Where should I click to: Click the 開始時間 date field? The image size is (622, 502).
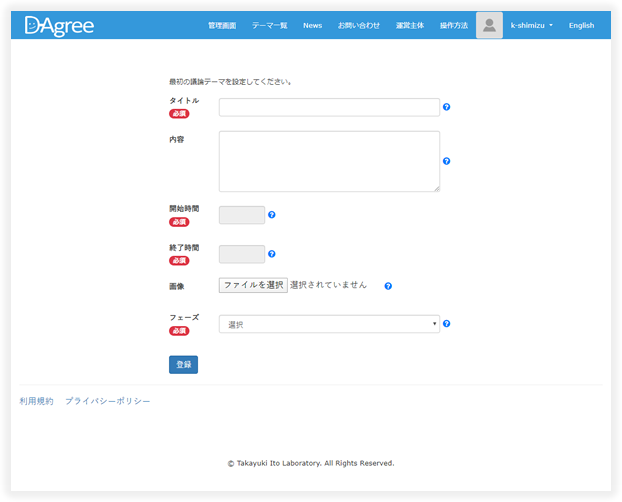point(242,215)
